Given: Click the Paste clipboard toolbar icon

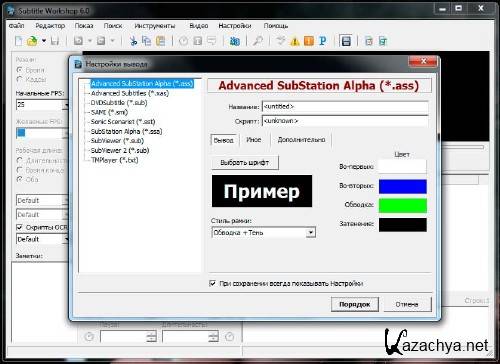Looking at the screenshot, I should (x=161, y=41).
